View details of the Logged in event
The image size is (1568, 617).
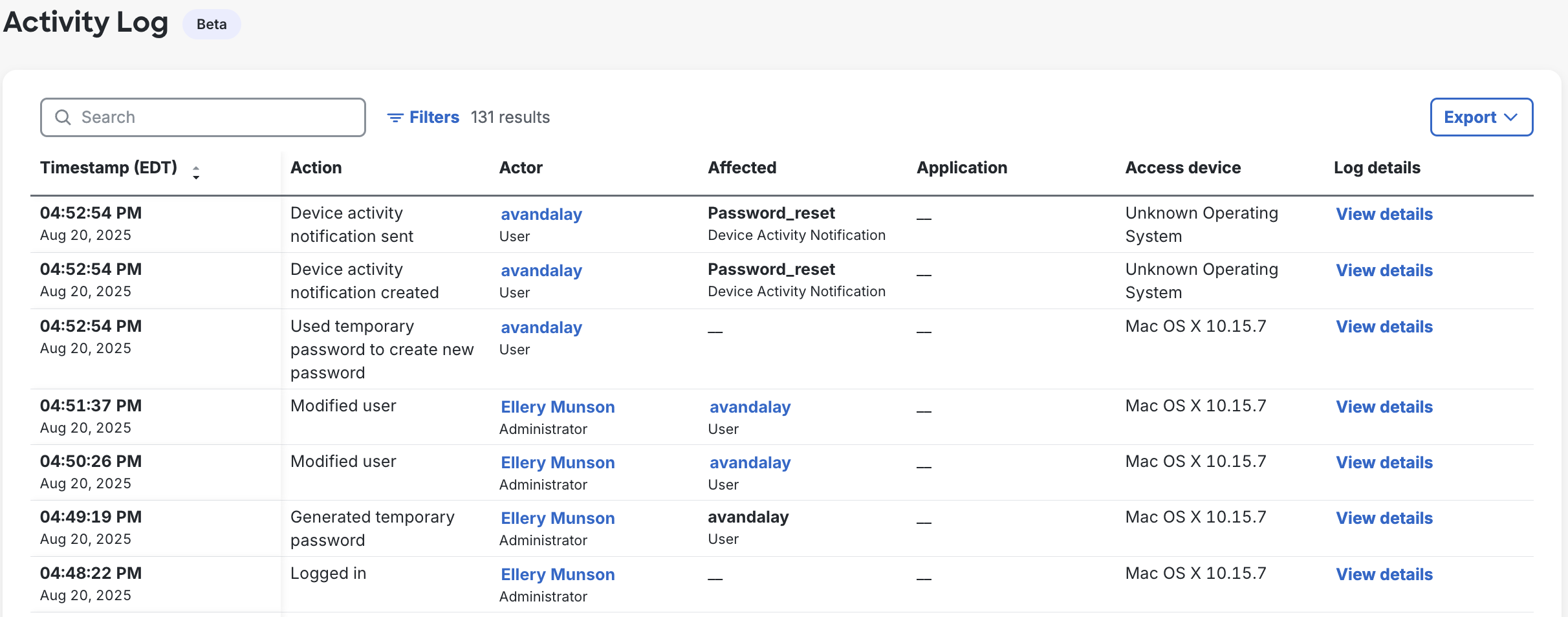[x=1384, y=574]
